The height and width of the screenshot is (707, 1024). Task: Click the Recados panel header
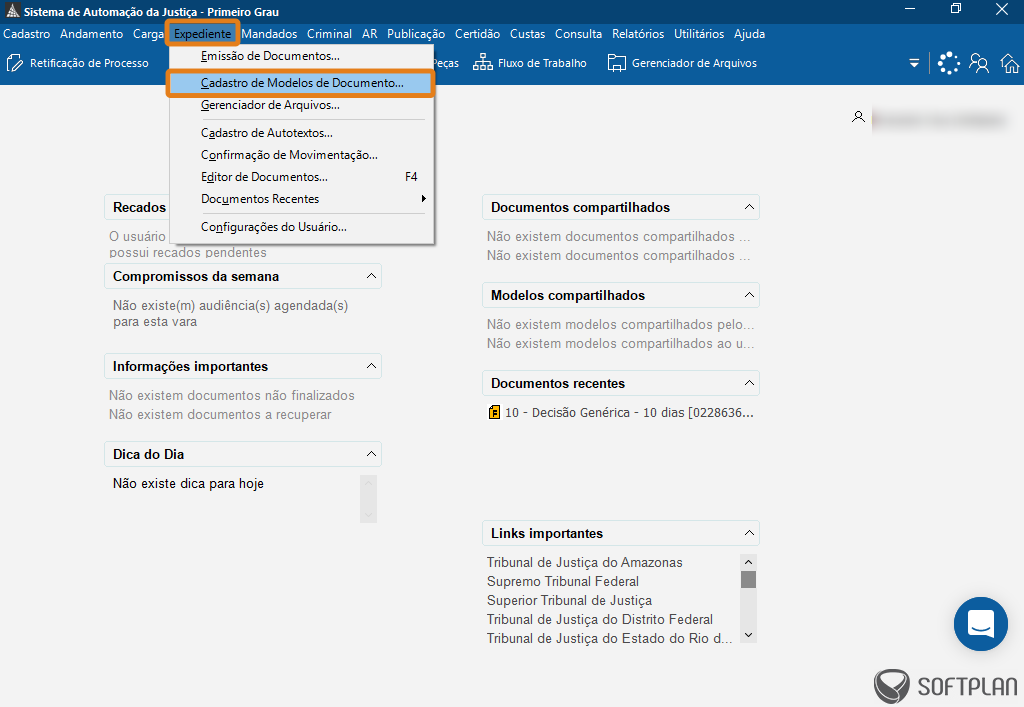137,207
